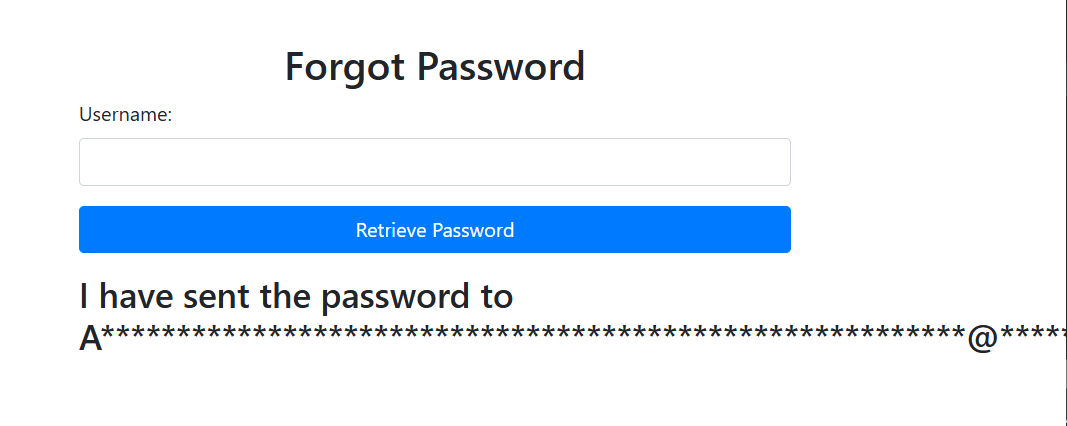
Task: Click the letter A starting the masked email
Action: [91, 339]
